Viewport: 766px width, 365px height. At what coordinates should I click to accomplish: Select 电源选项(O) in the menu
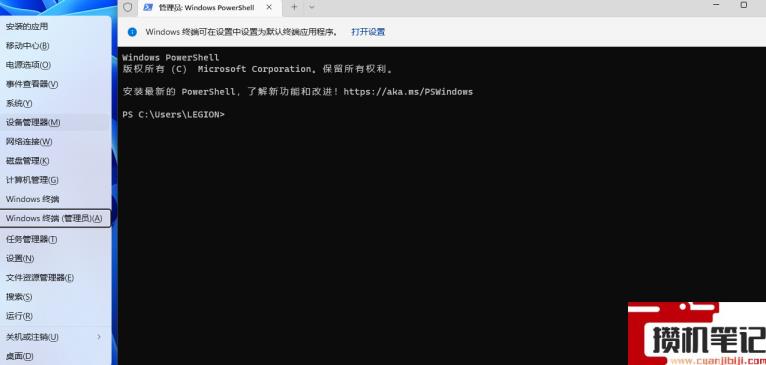coord(55,64)
